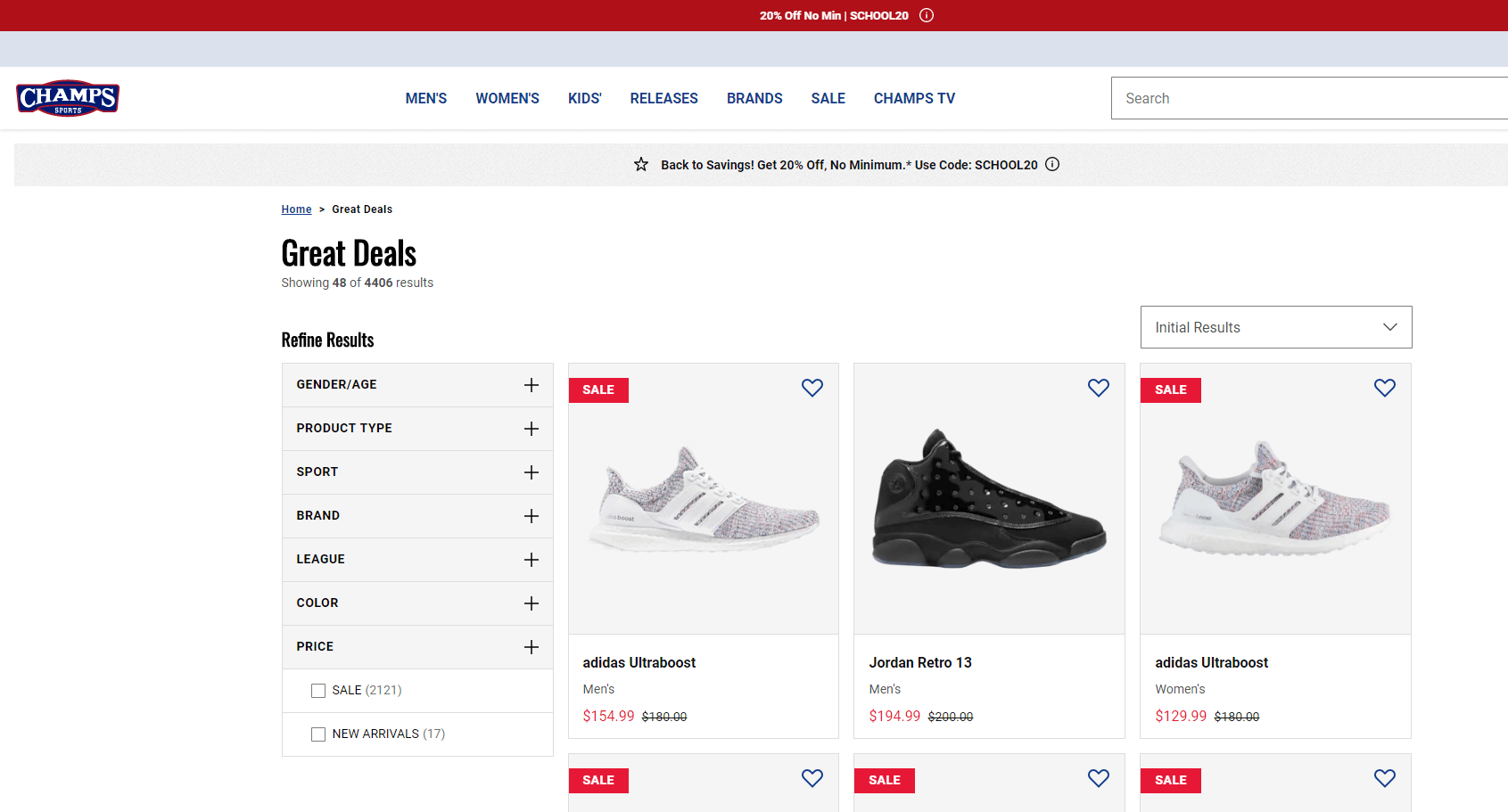The width and height of the screenshot is (1508, 812).
Task: Open the KIDS' menu
Action: [585, 98]
